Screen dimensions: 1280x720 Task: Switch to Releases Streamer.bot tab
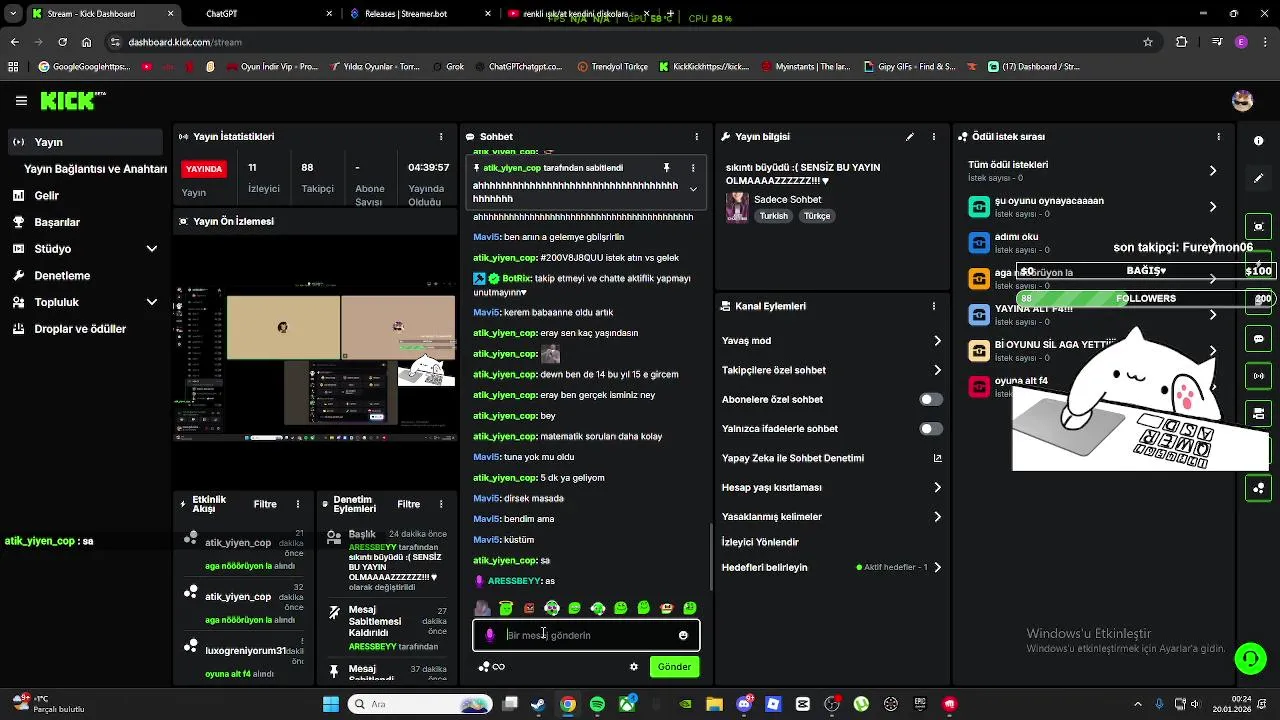click(x=420, y=14)
